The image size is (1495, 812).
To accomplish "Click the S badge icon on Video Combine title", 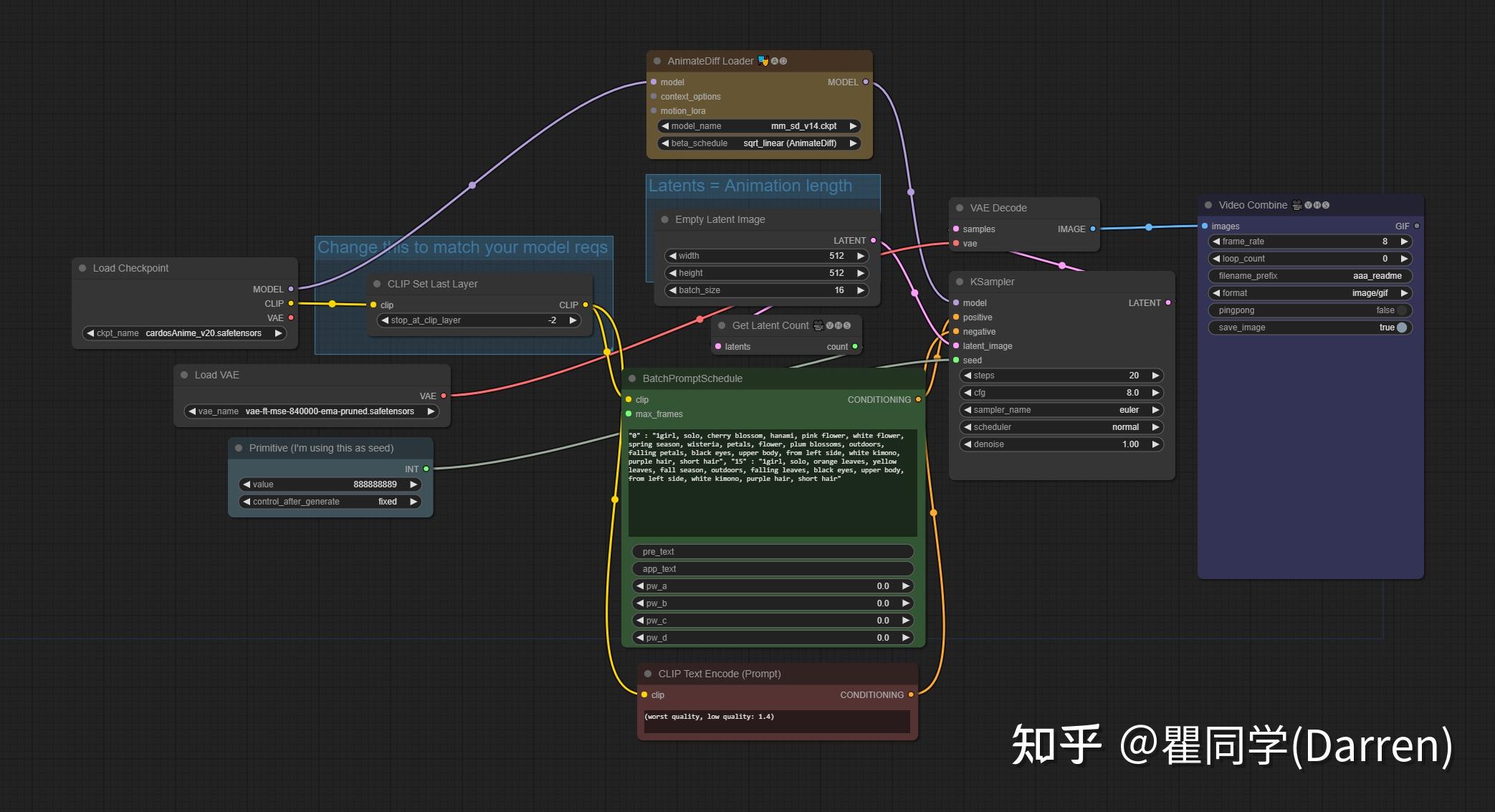I will [1327, 205].
